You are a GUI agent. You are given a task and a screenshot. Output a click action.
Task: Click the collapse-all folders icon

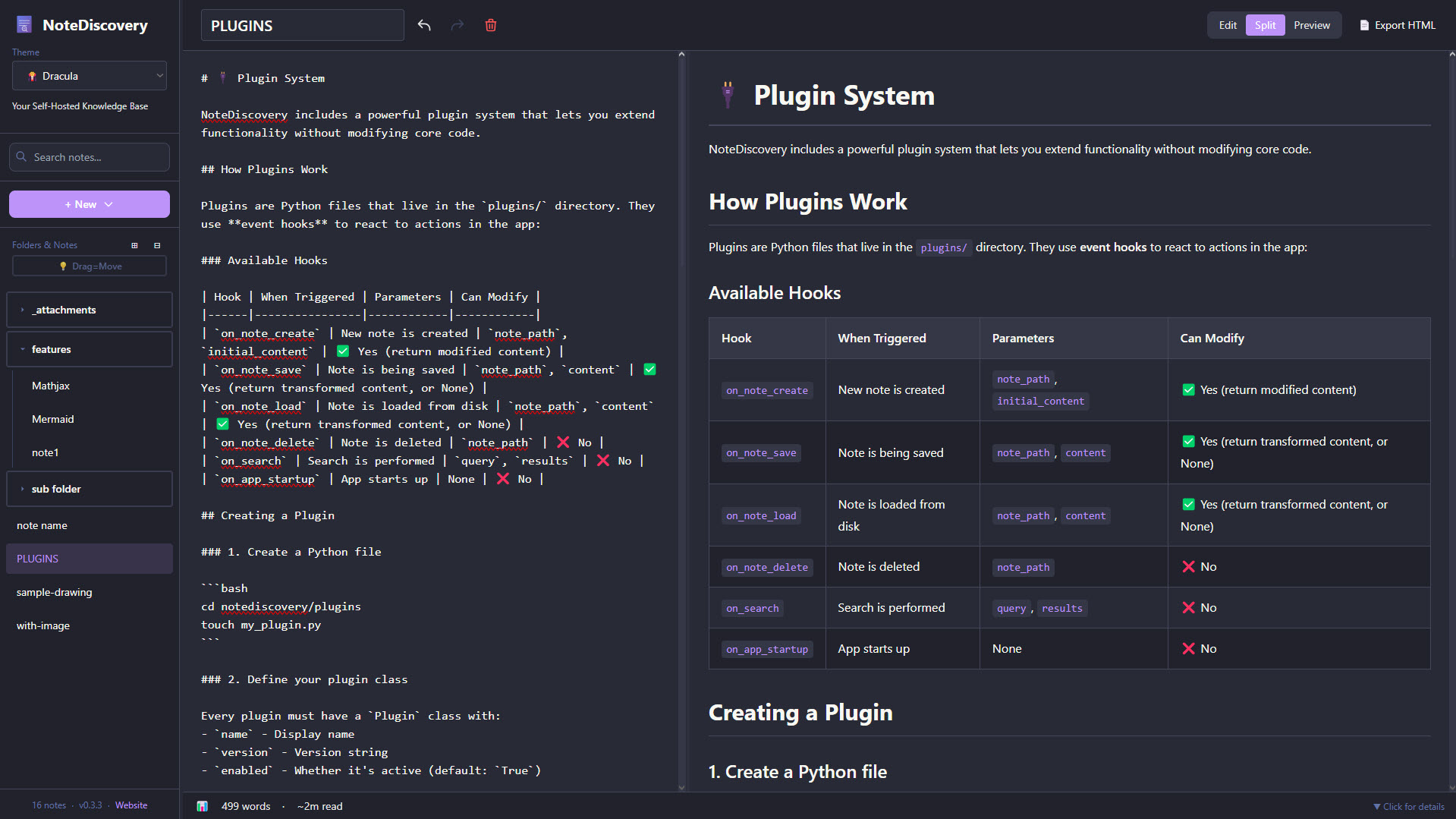tap(157, 245)
